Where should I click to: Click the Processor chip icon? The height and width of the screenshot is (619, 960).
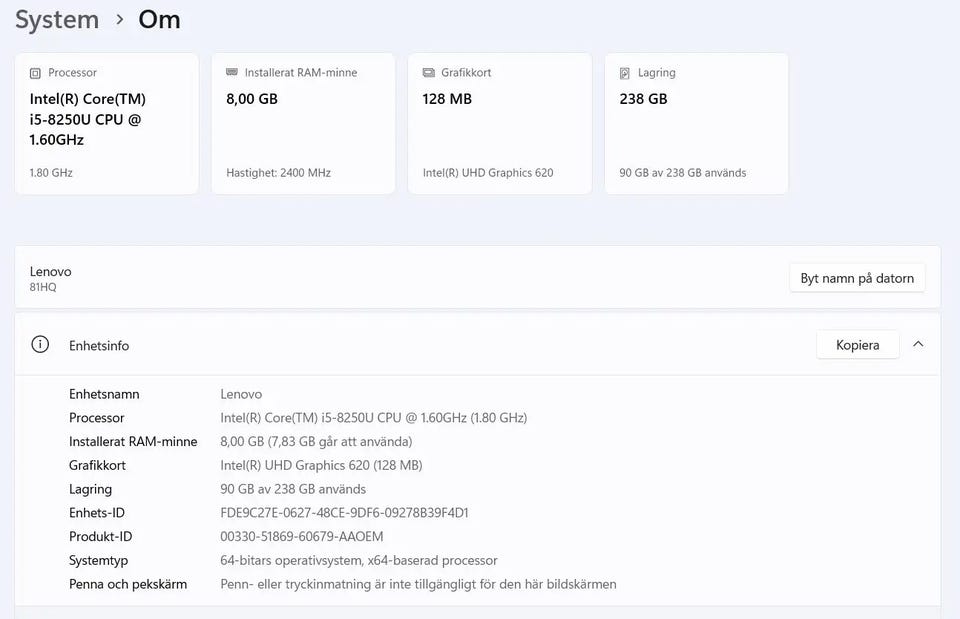point(36,73)
